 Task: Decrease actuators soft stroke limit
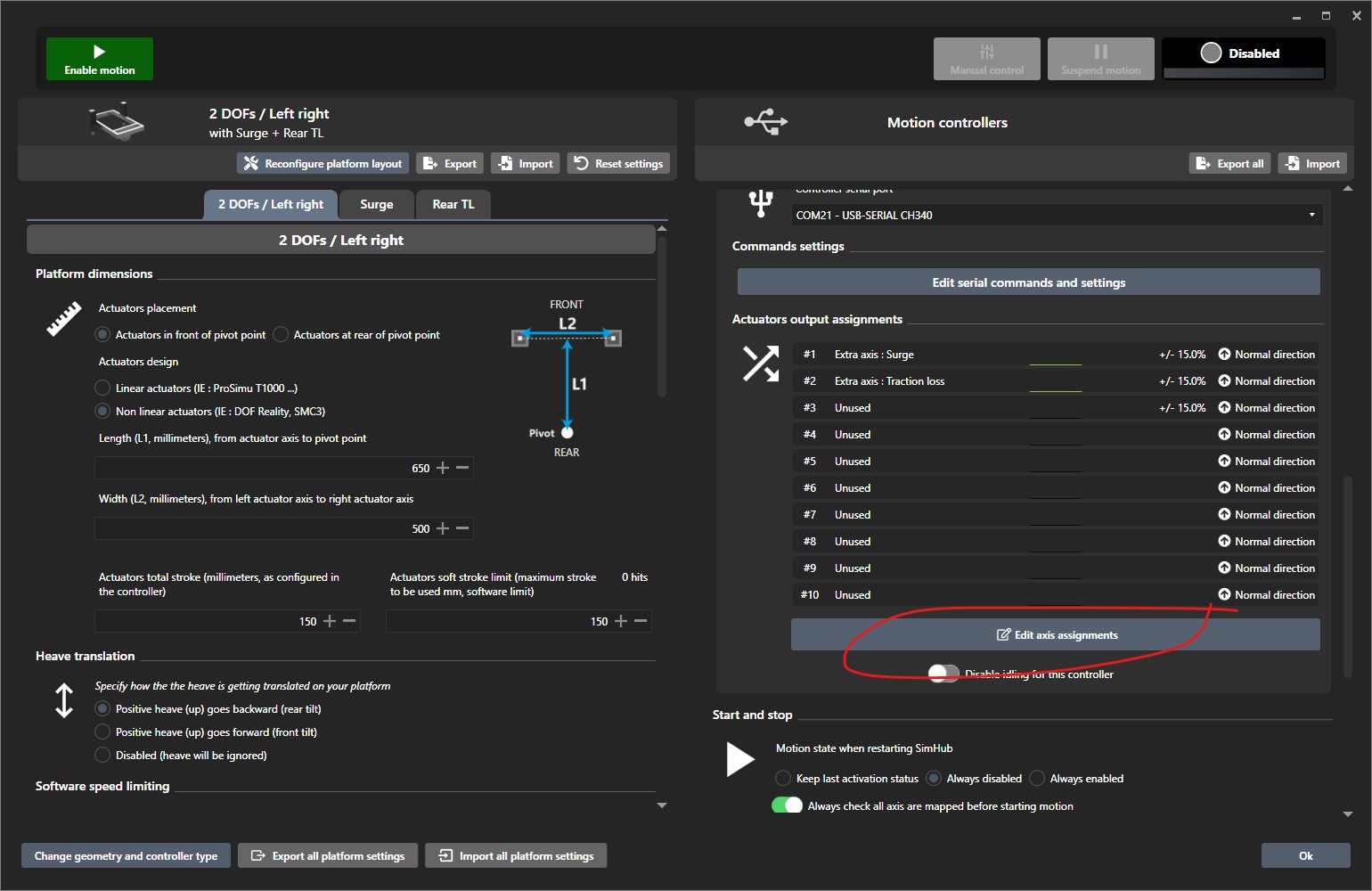pos(641,621)
